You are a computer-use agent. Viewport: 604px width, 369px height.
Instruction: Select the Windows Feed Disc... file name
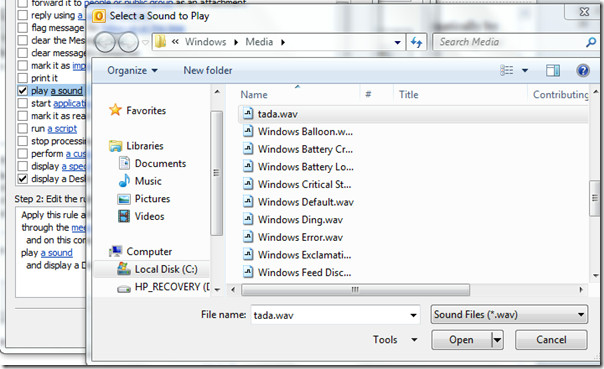coord(304,272)
